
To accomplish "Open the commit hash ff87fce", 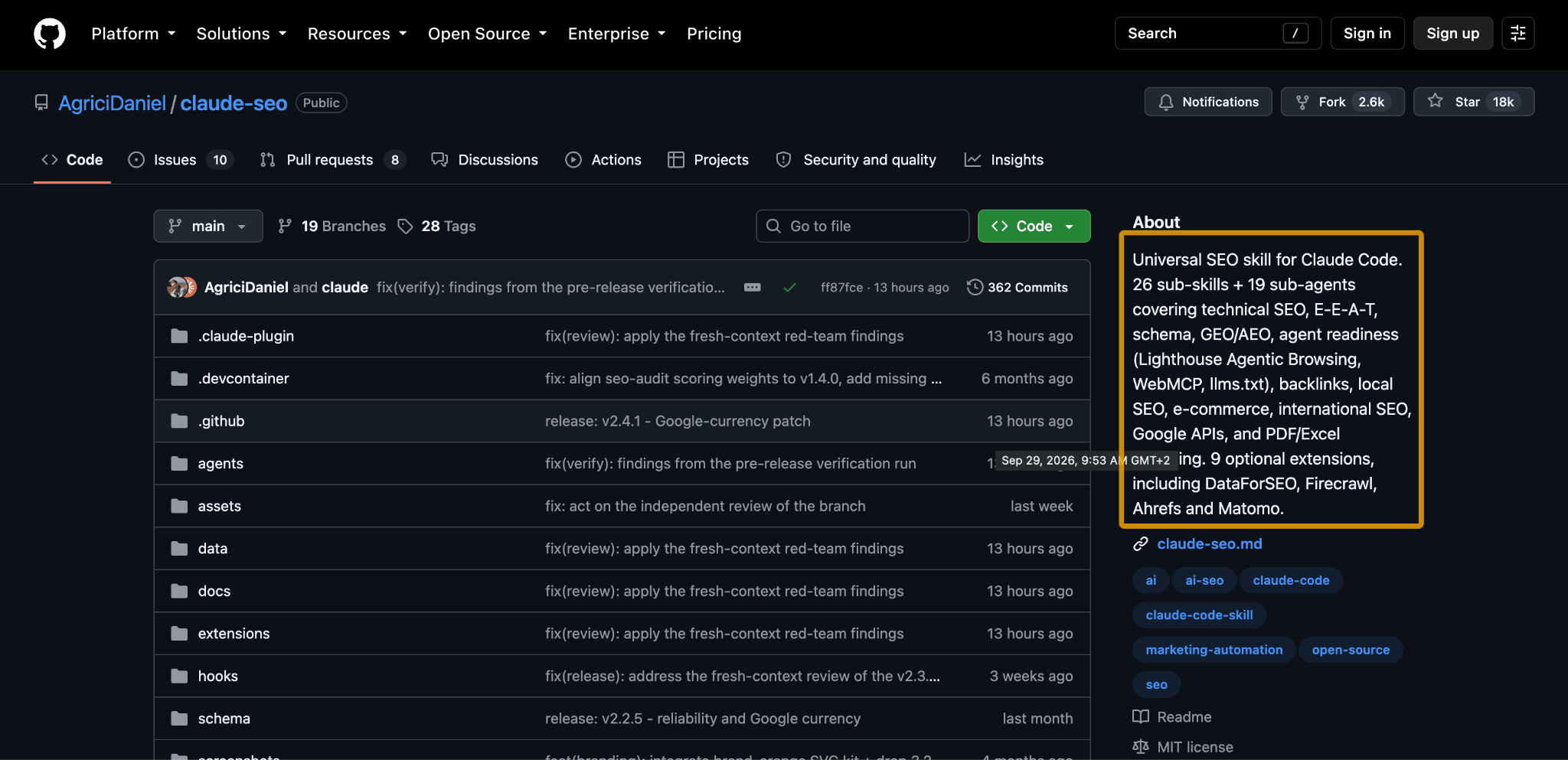I will point(841,288).
